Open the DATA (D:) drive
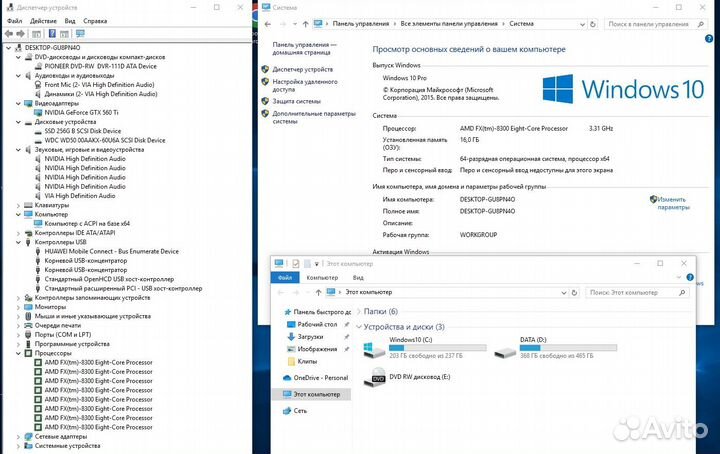The width and height of the screenshot is (720, 454). [x=555, y=348]
